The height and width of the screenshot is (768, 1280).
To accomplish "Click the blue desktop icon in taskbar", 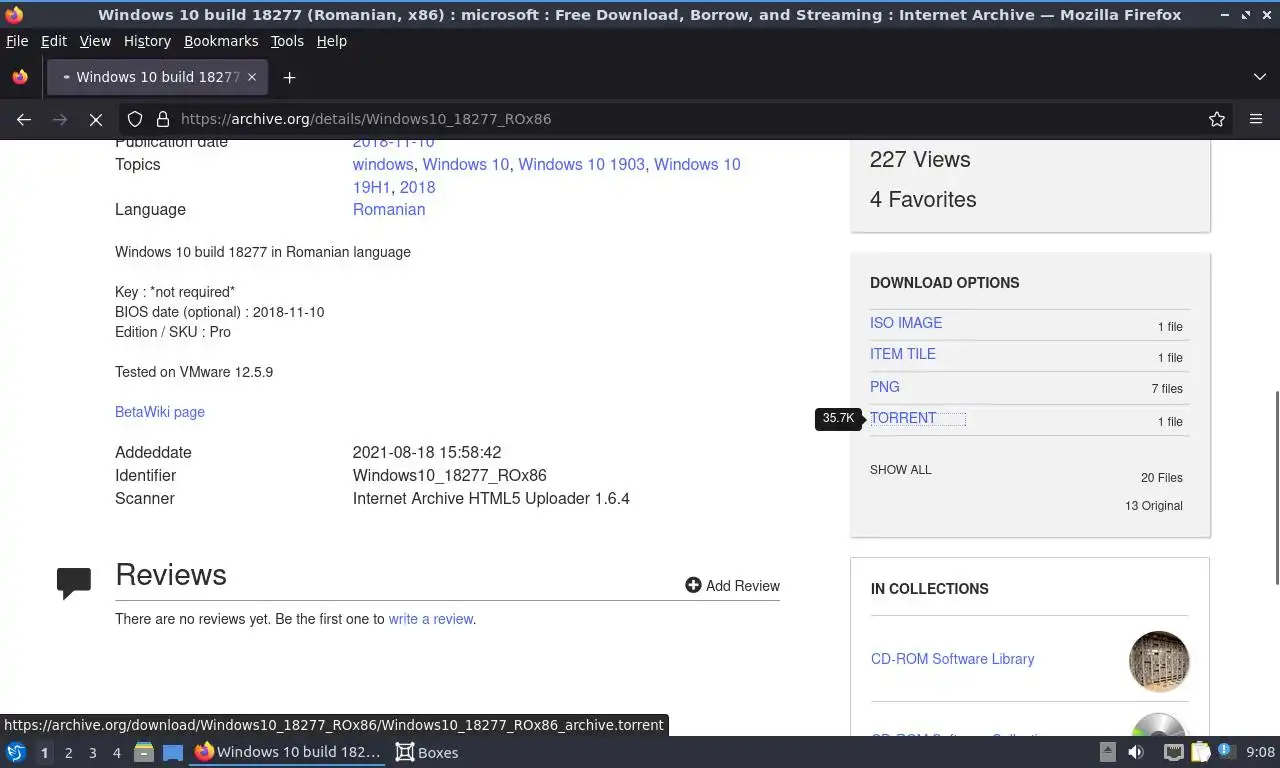I will pos(173,752).
